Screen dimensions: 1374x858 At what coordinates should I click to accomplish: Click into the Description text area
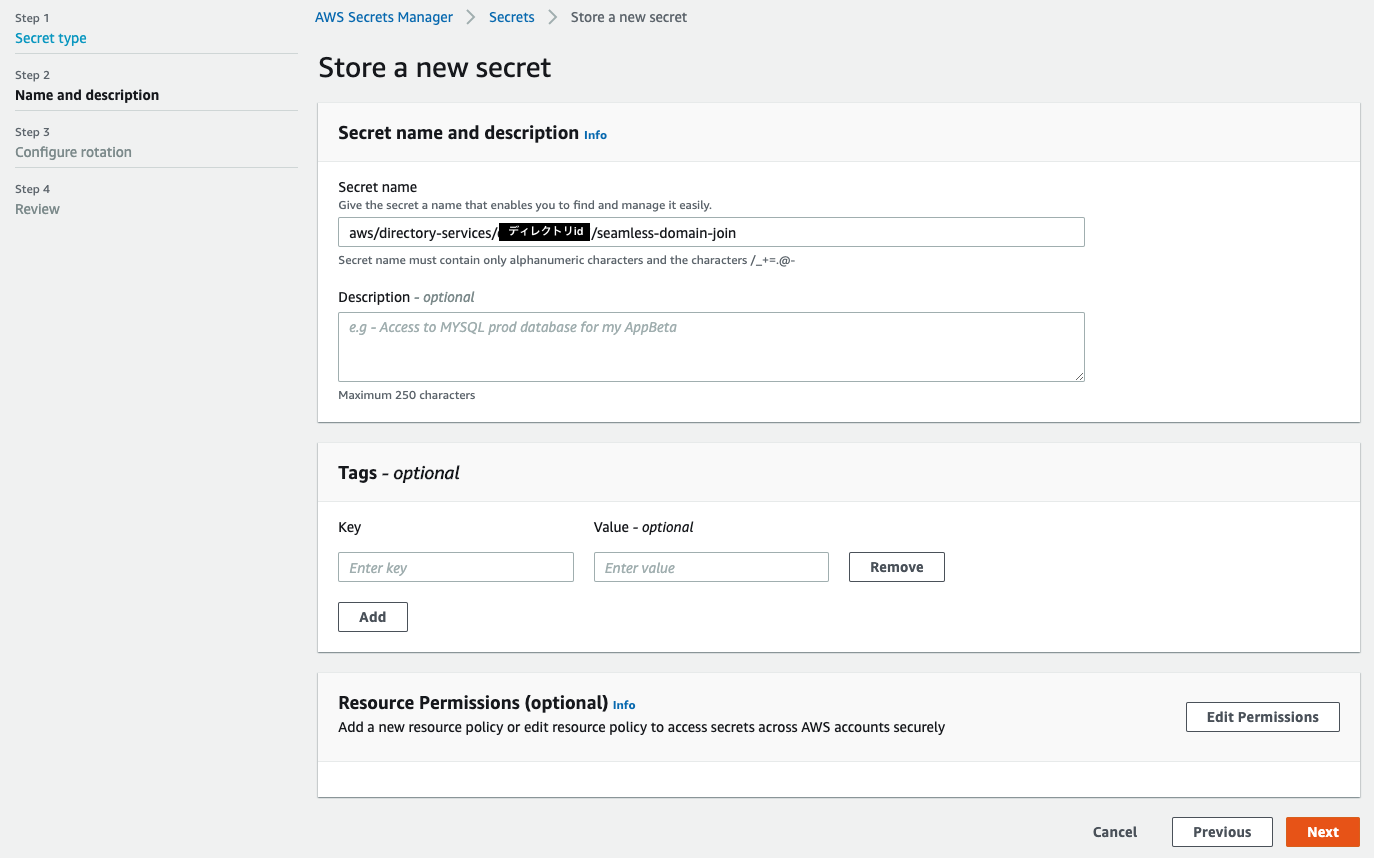coord(710,346)
